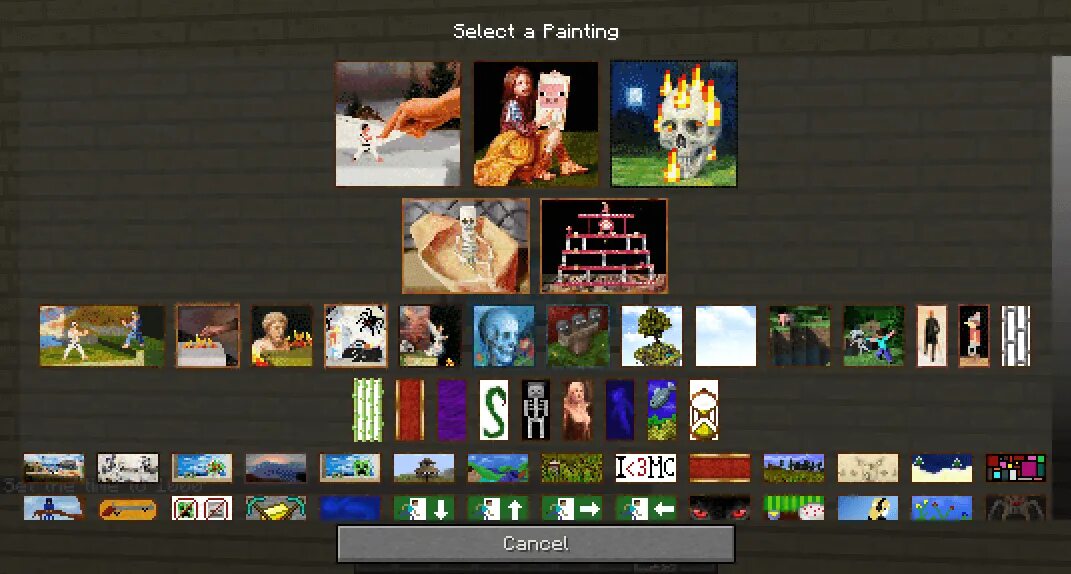This screenshot has height=574, width=1071.
Task: Select the down arrow exit sign painting
Action: 424,508
